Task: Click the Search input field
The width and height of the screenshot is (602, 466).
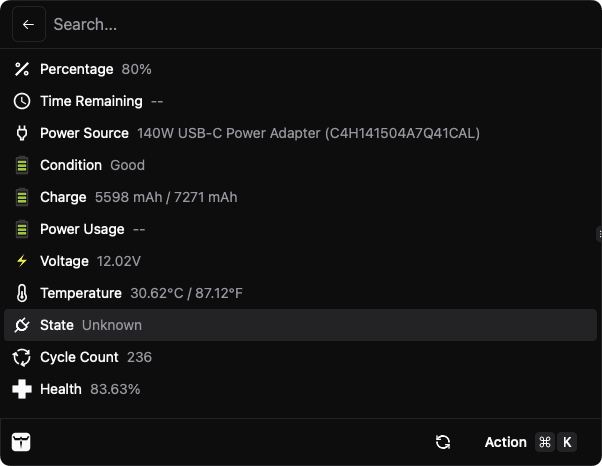Action: click(300, 25)
